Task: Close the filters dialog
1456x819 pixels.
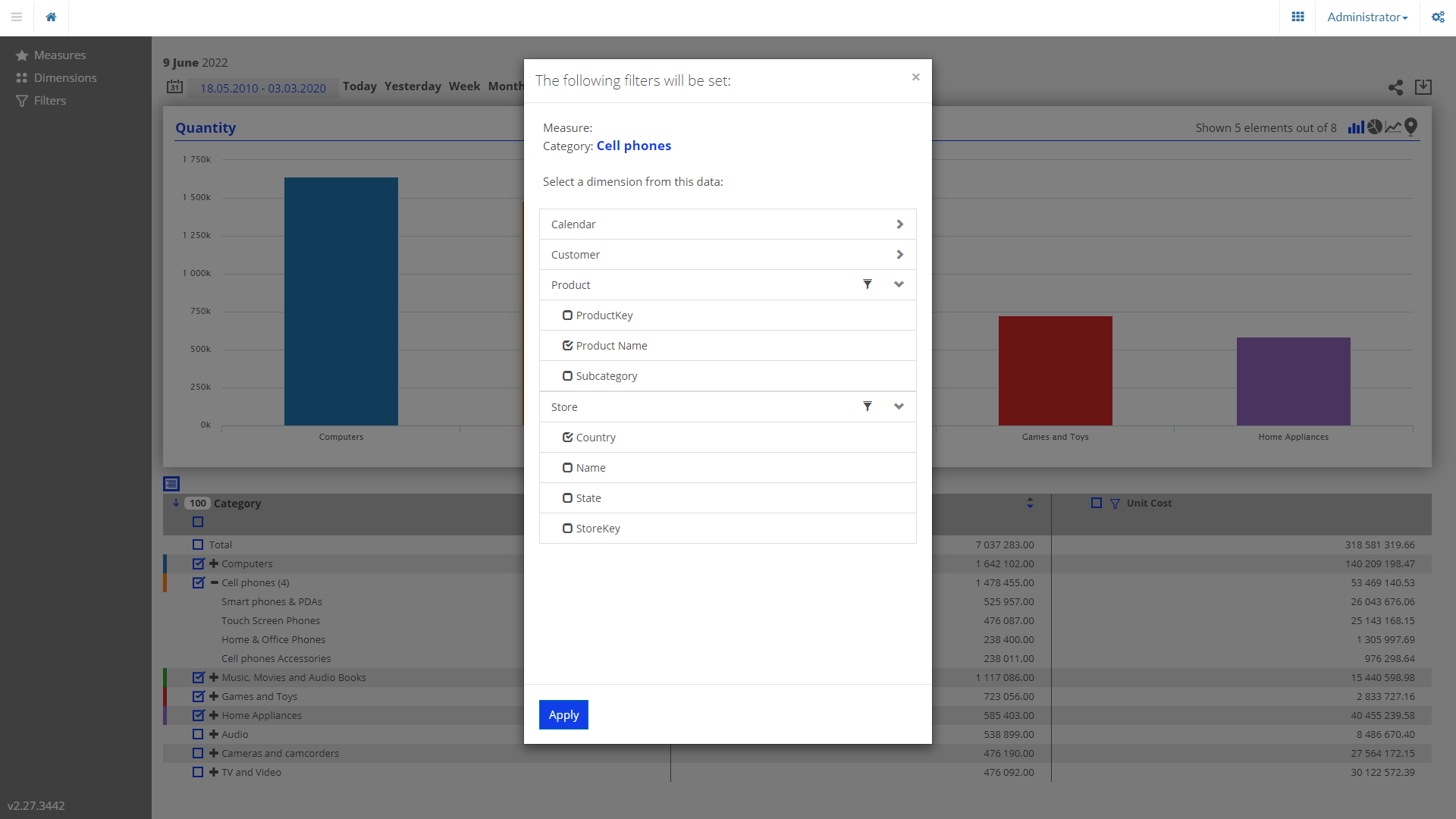Action: pyautogui.click(x=915, y=77)
